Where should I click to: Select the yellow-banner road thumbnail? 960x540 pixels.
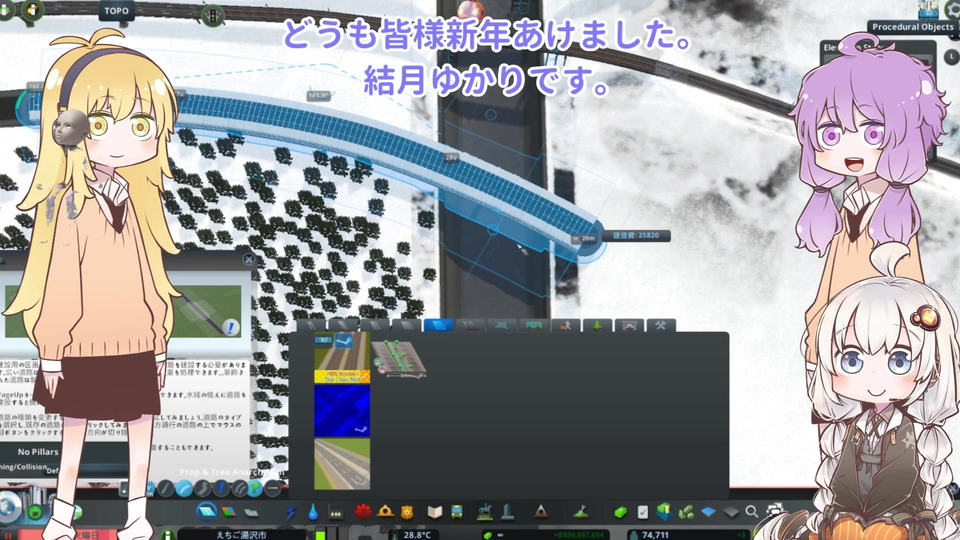(x=342, y=358)
